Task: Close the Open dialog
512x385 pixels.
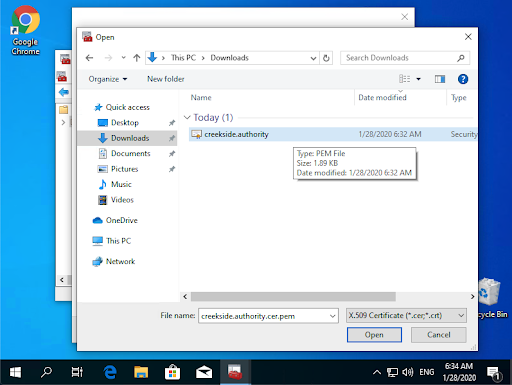Action: tap(468, 37)
